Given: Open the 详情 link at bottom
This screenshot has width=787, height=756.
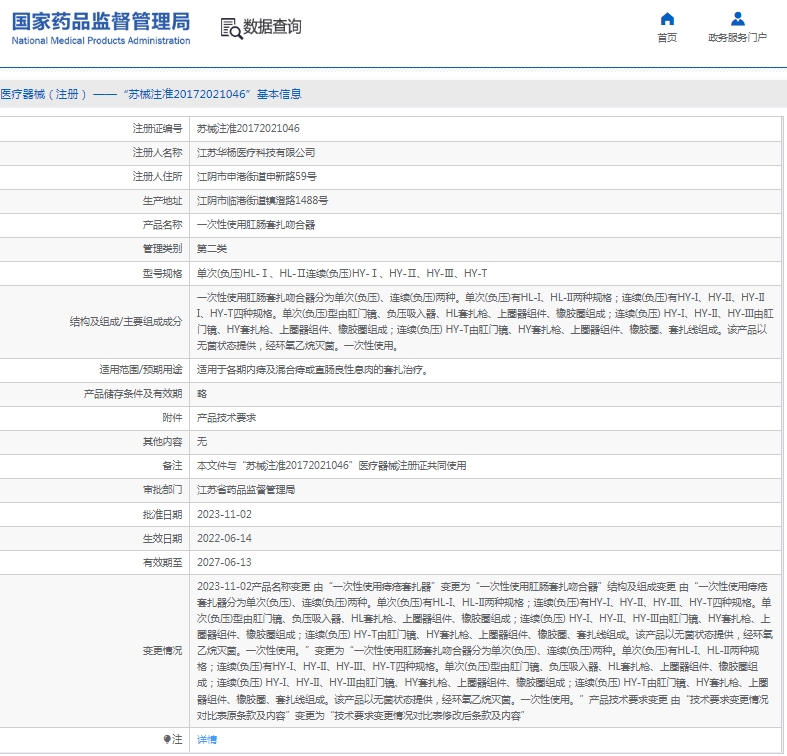Looking at the screenshot, I should tap(207, 739).
